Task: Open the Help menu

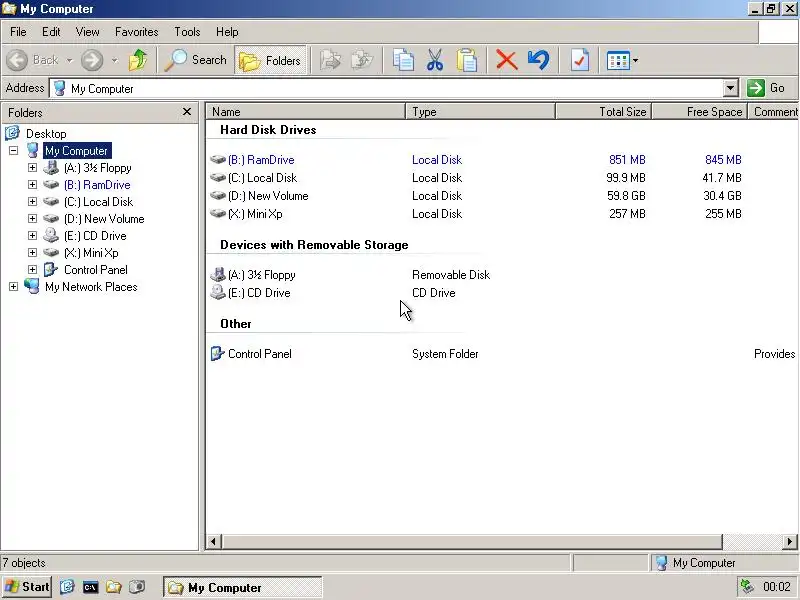Action: [x=227, y=32]
